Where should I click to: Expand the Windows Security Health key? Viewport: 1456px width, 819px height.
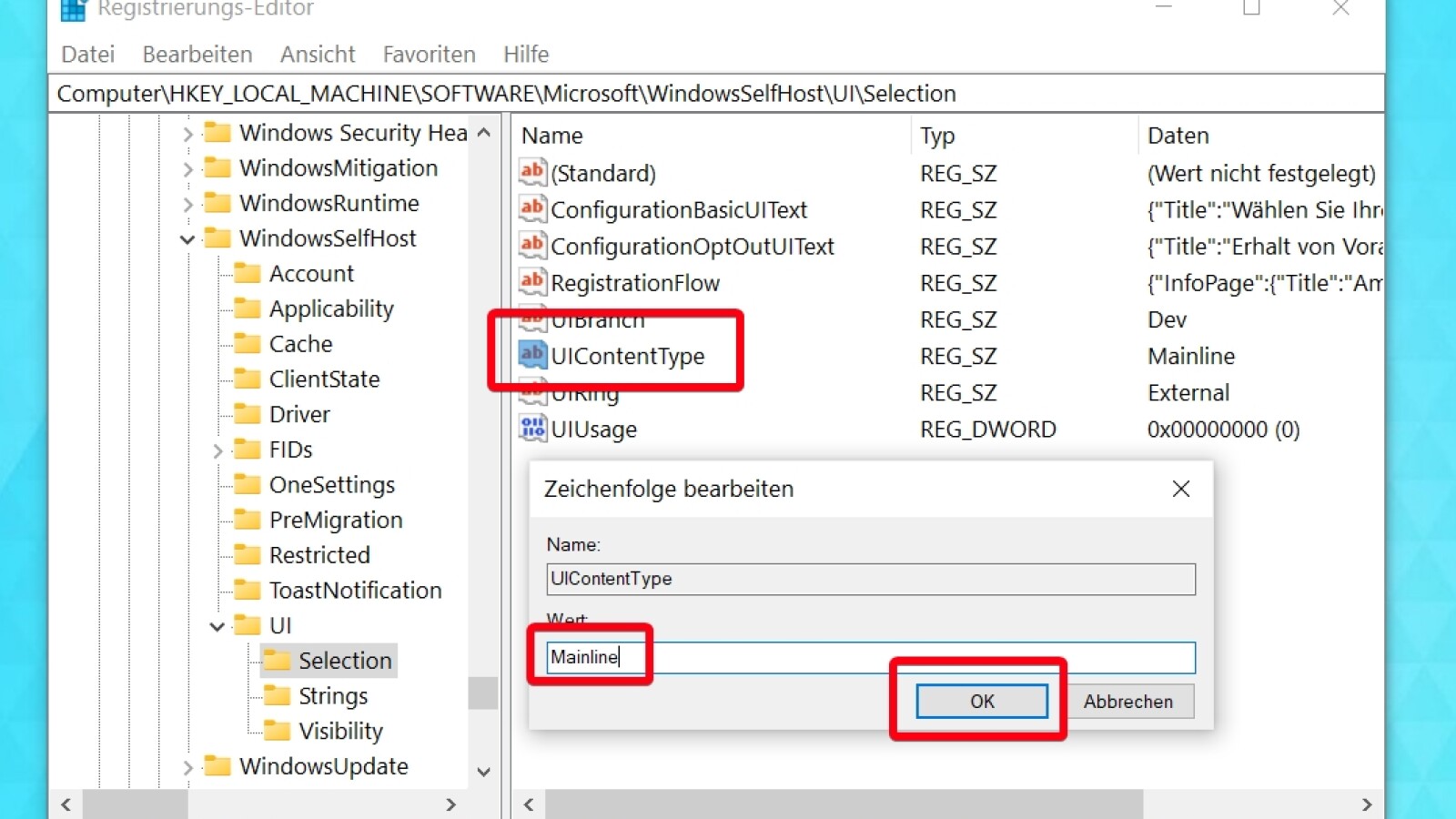[x=187, y=134]
